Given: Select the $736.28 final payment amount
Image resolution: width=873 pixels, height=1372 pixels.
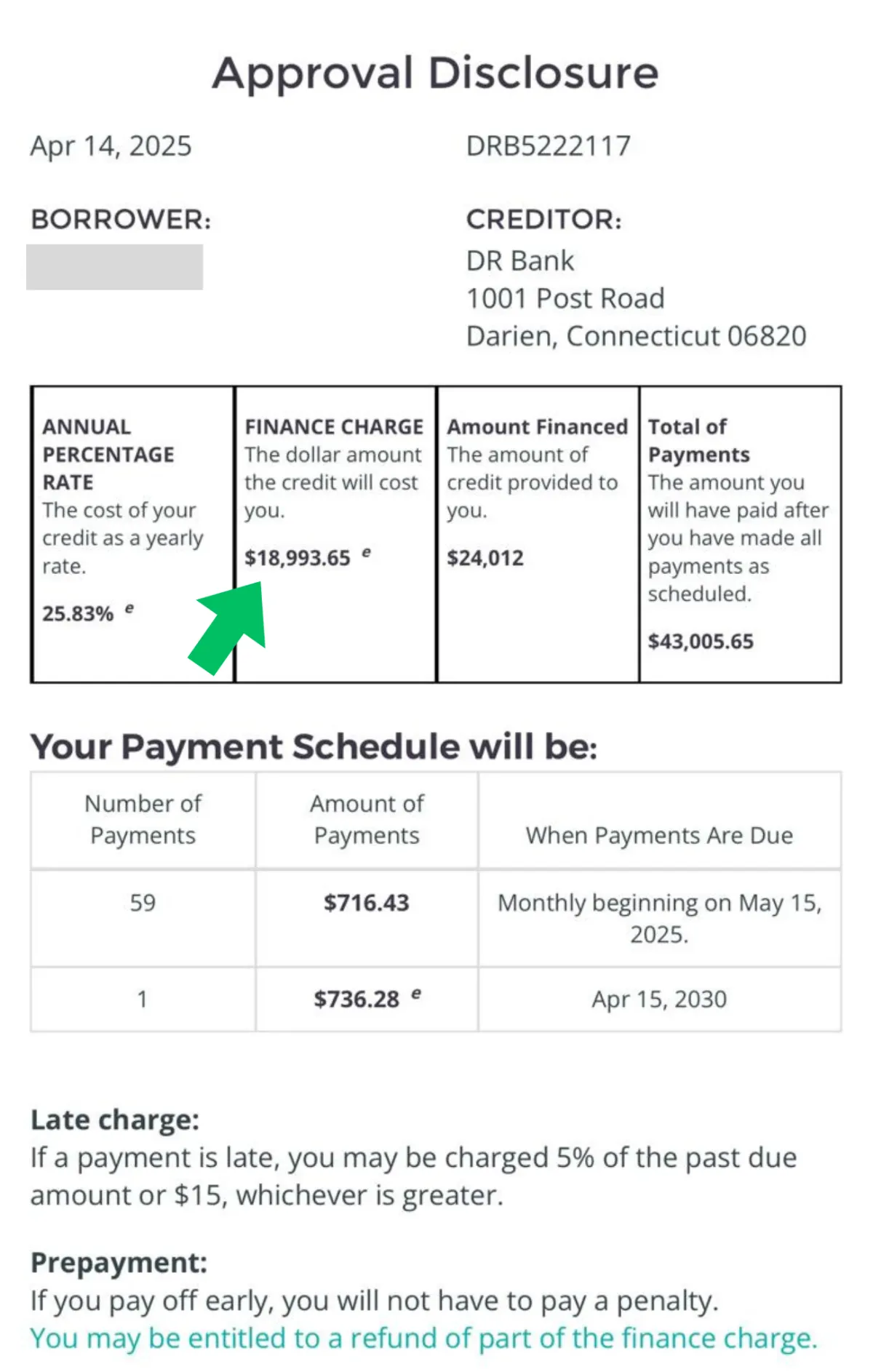Looking at the screenshot, I should [x=356, y=1000].
